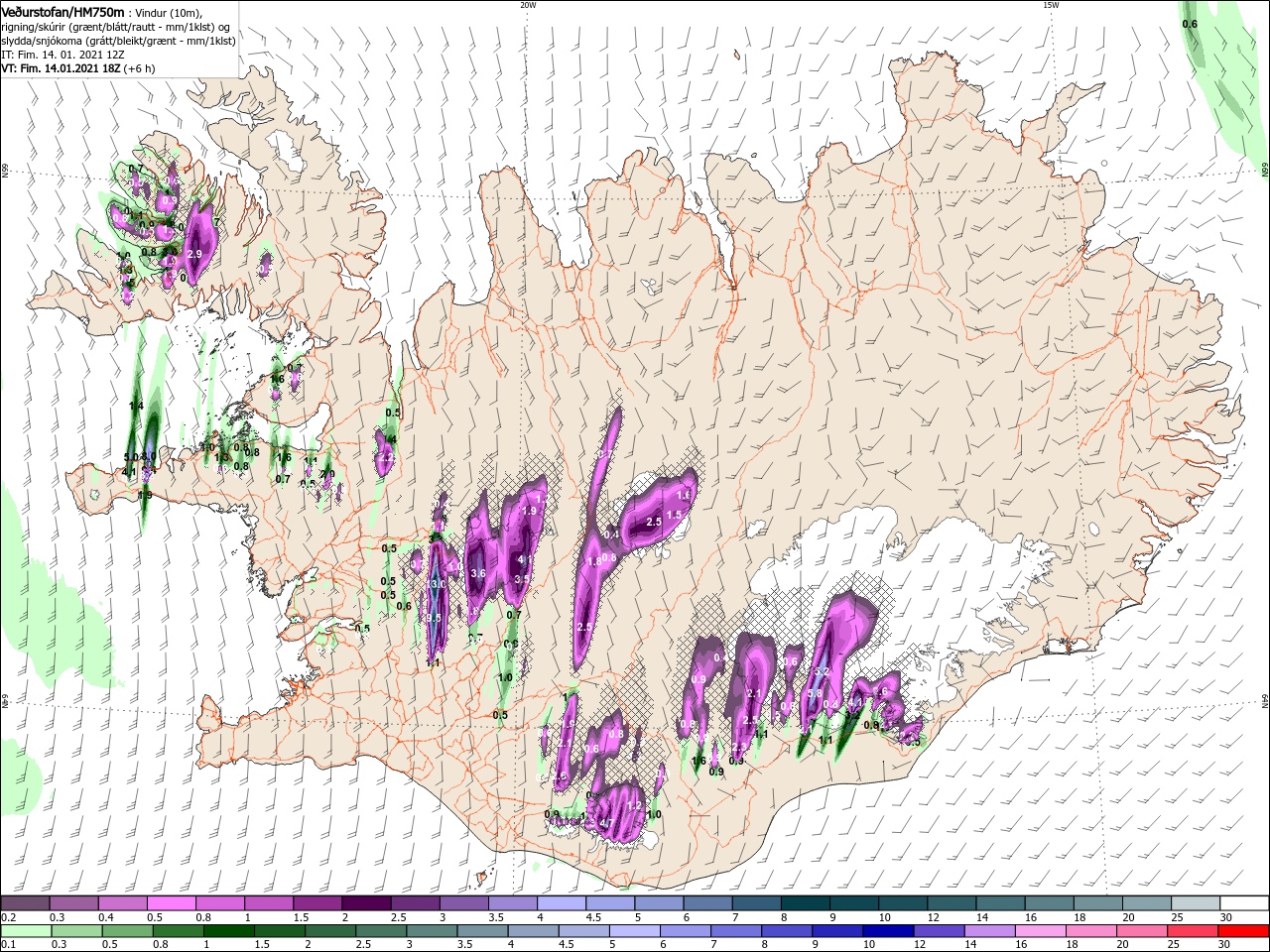Click the "slydda/snjókoma (grátt/bleikt/grænt - mm/1klst)" line
The height and width of the screenshot is (952, 1270).
tap(118, 41)
